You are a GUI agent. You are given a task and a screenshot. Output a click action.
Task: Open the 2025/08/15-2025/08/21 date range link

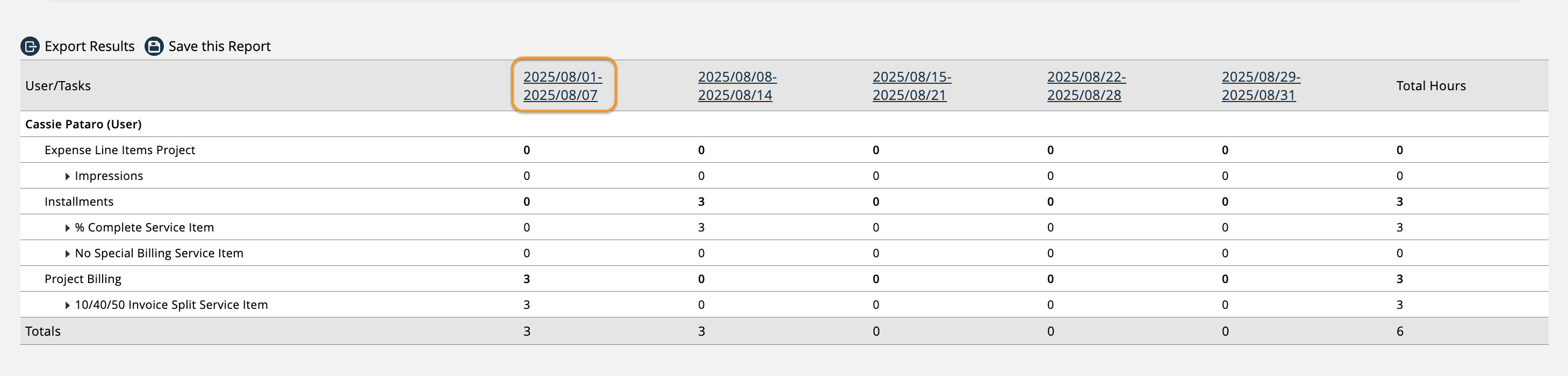[912, 85]
